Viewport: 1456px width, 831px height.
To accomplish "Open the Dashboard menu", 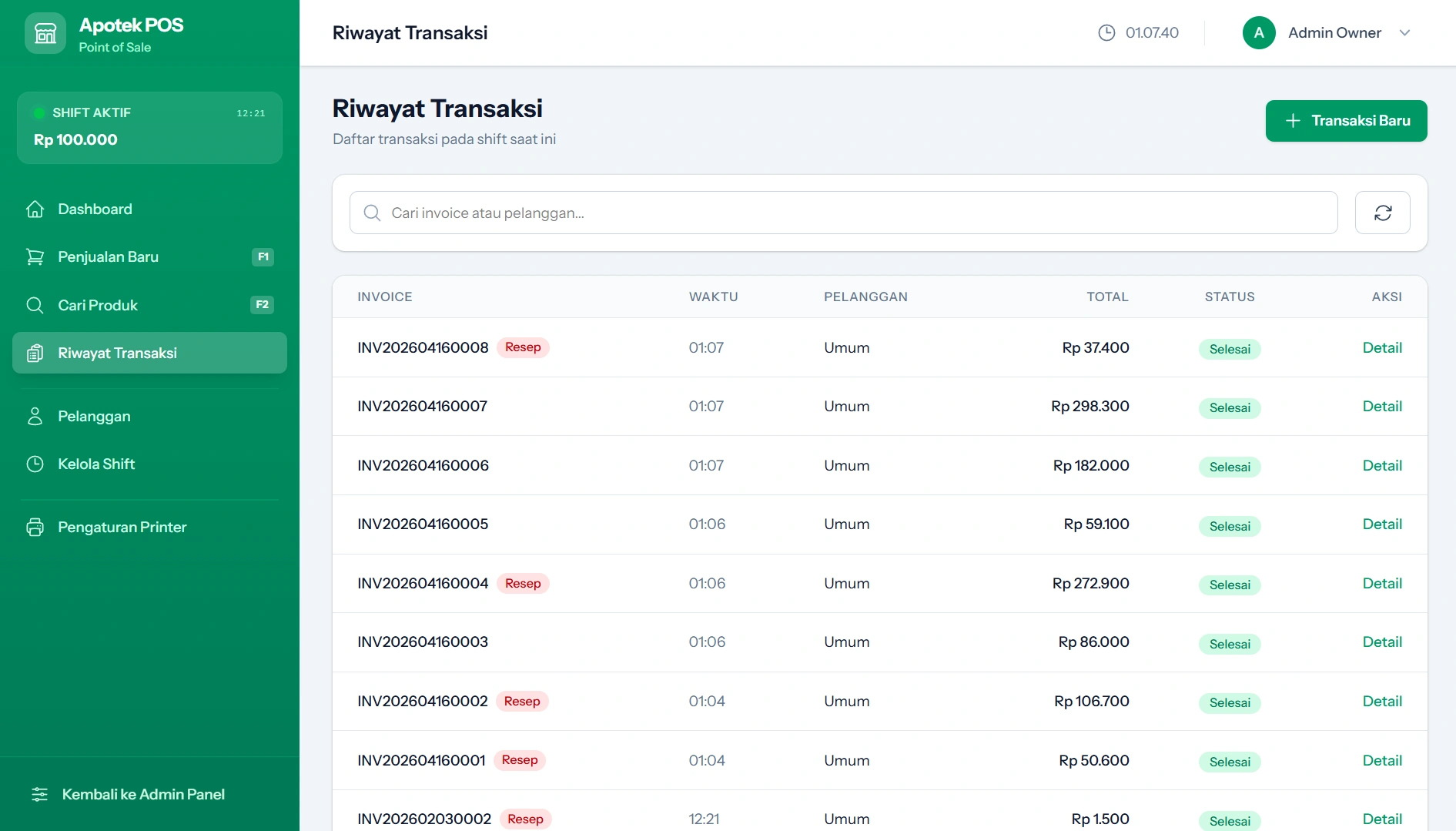I will pos(149,209).
